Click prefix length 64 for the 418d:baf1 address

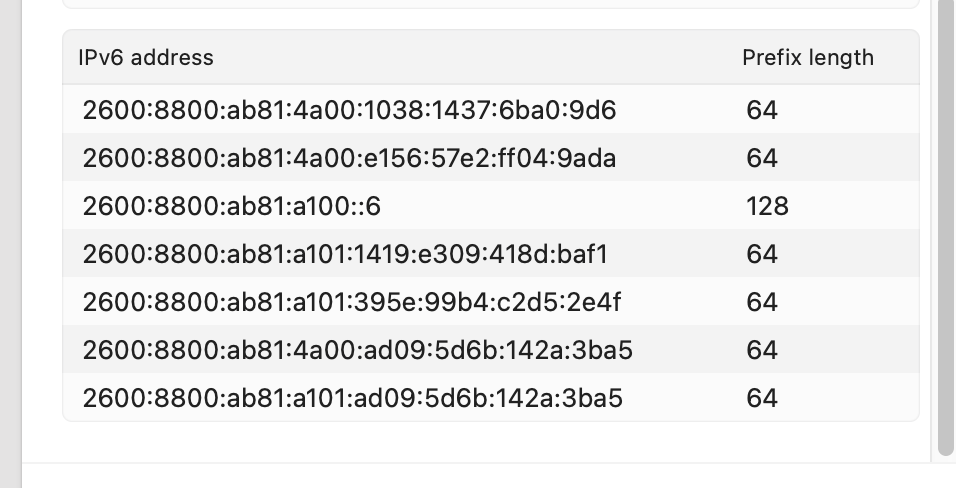[x=762, y=254]
